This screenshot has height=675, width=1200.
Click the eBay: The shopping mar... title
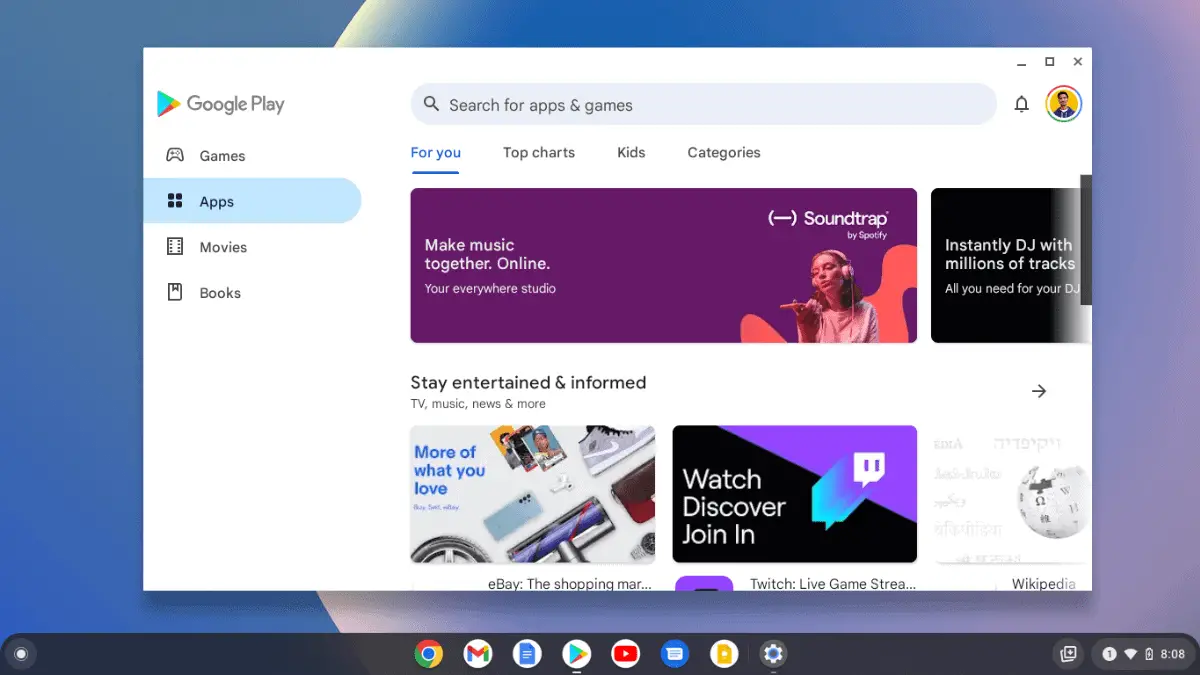(x=570, y=583)
